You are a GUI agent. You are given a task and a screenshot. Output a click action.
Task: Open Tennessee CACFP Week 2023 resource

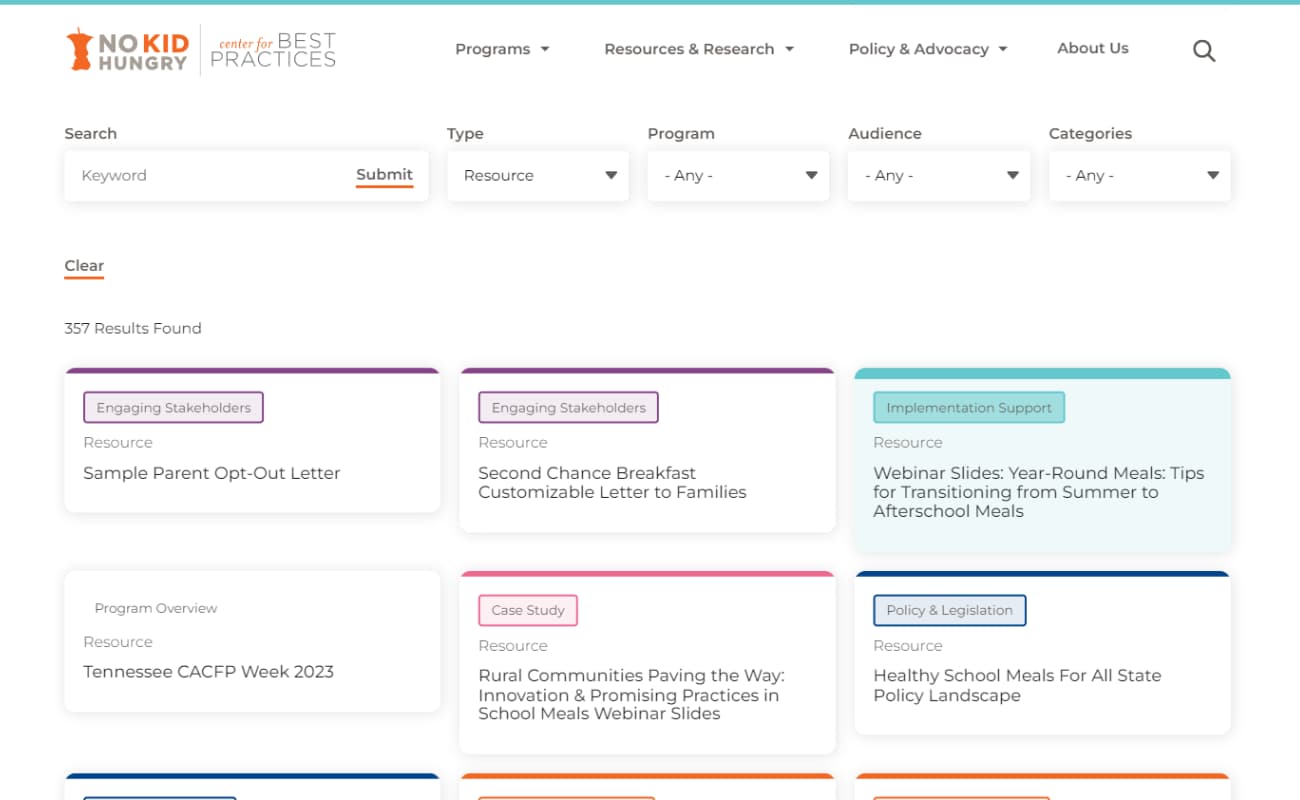(208, 672)
